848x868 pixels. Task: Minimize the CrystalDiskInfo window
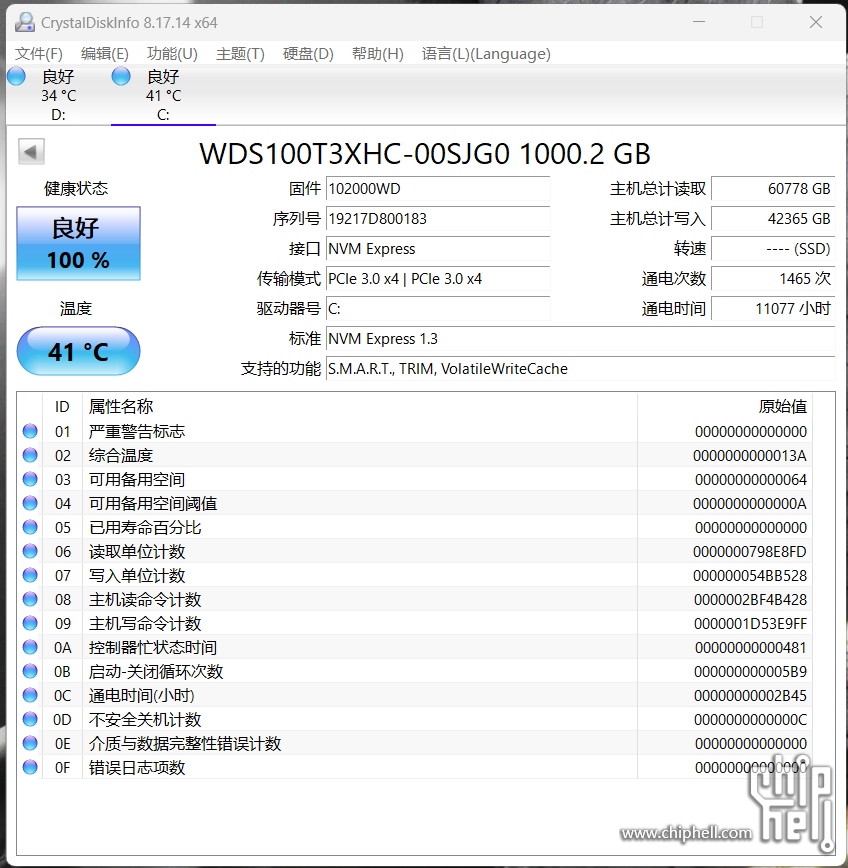click(699, 22)
